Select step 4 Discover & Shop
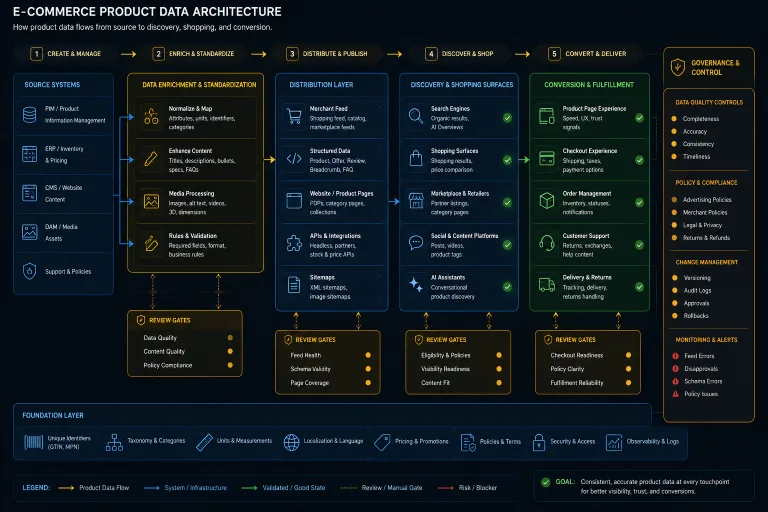The height and width of the screenshot is (512, 768). click(459, 53)
